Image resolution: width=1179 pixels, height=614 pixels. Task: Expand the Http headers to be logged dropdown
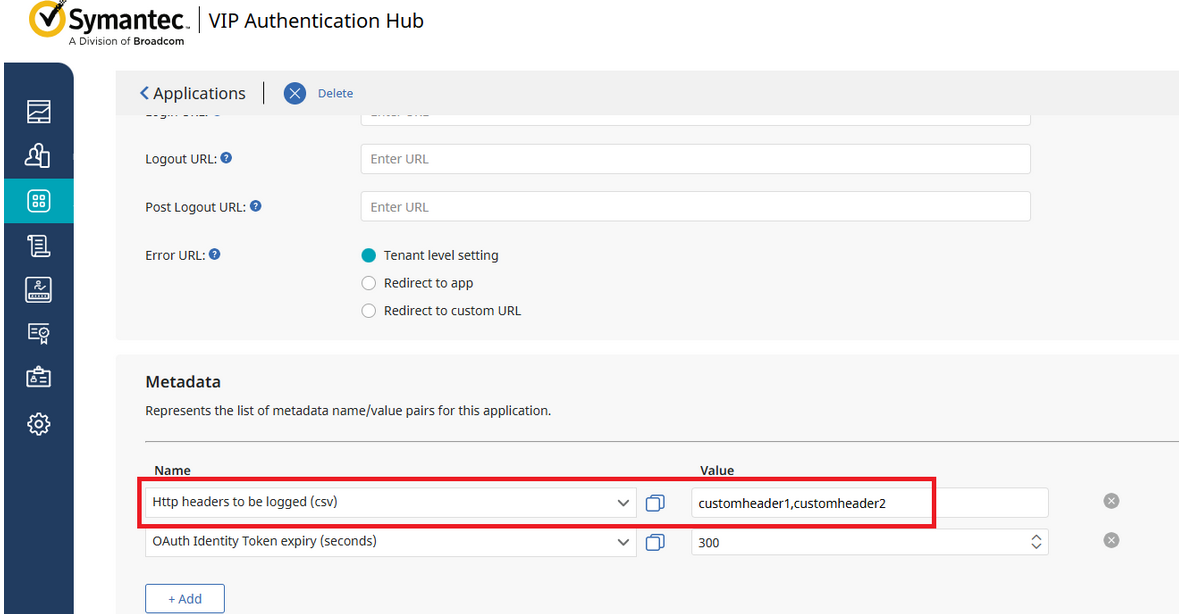coord(623,503)
